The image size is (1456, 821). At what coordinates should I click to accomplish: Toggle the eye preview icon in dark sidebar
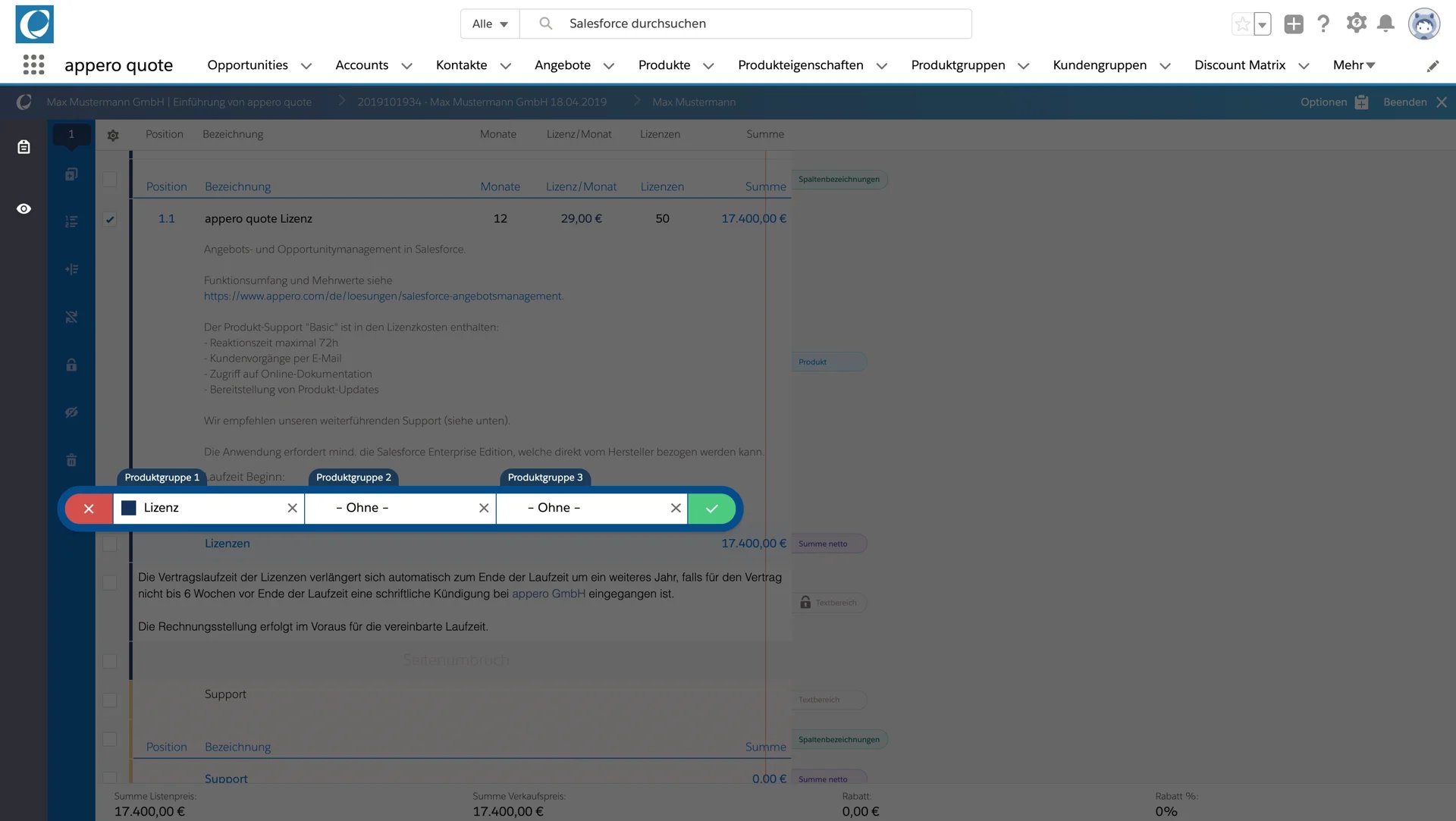[24, 208]
